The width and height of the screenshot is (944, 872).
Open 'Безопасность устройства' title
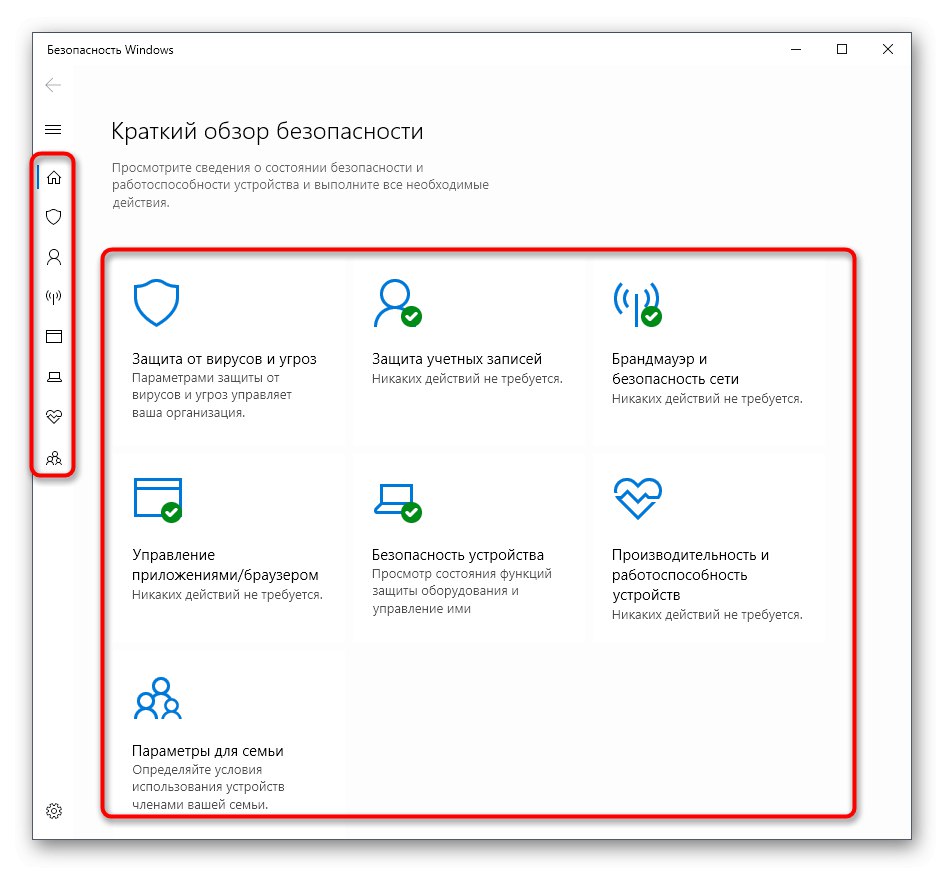(x=458, y=555)
